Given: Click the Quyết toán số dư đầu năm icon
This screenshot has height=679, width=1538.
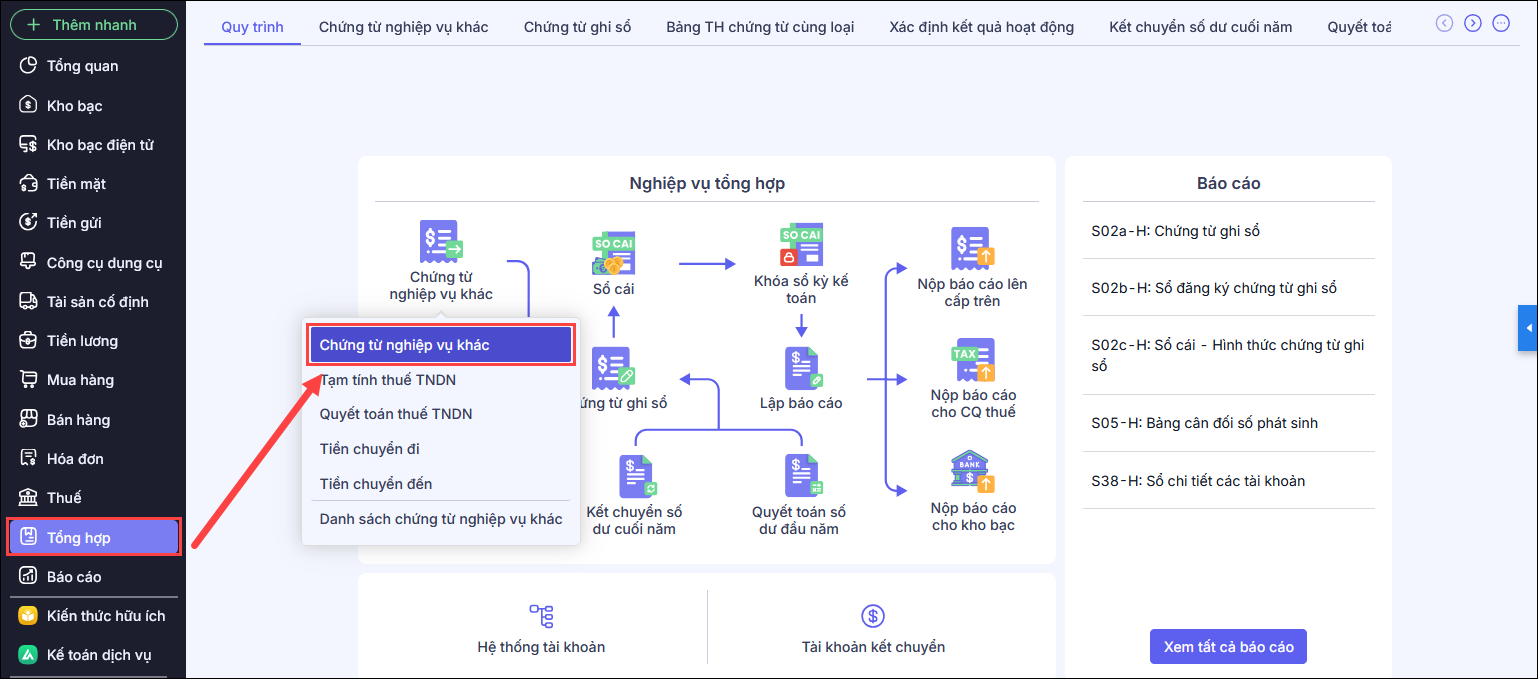Looking at the screenshot, I should [x=800, y=476].
